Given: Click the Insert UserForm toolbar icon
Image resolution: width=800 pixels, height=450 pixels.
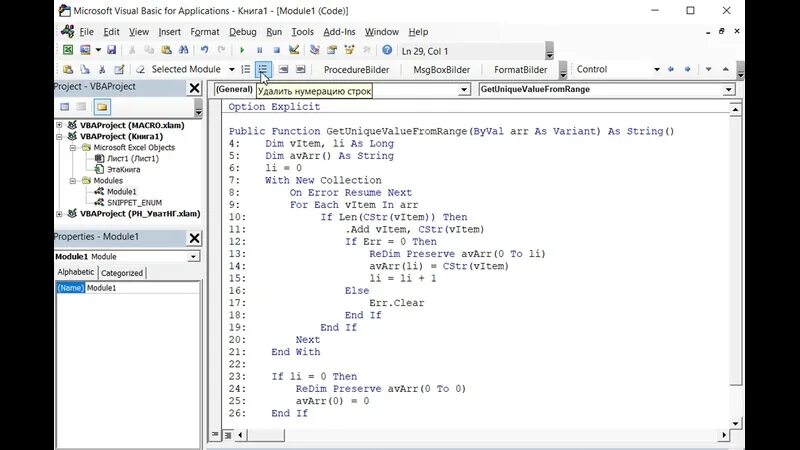Looking at the screenshot, I should pyautogui.click(x=85, y=50).
